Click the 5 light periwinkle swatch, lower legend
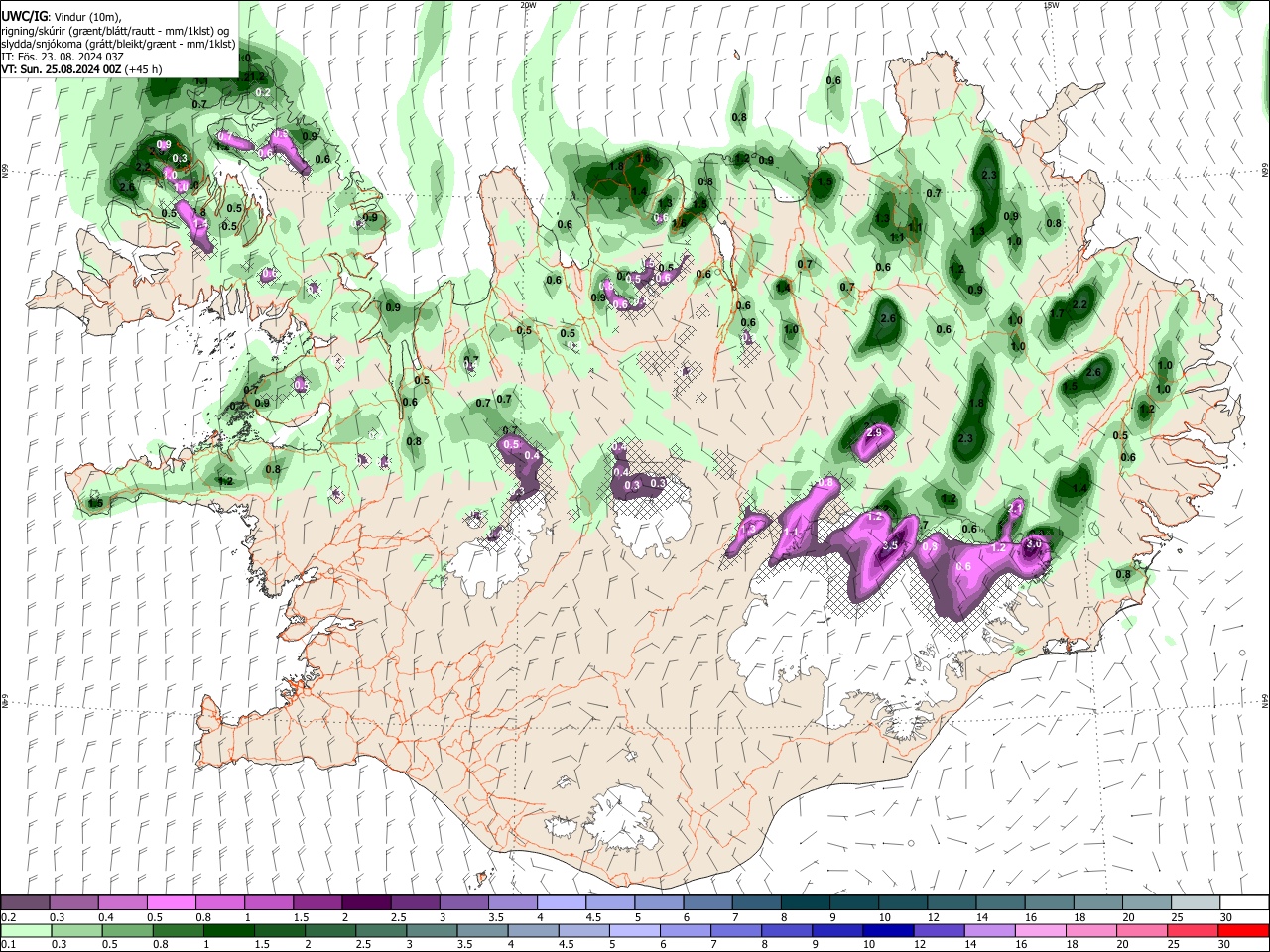Viewport: 1270px width, 952px height. (x=634, y=930)
